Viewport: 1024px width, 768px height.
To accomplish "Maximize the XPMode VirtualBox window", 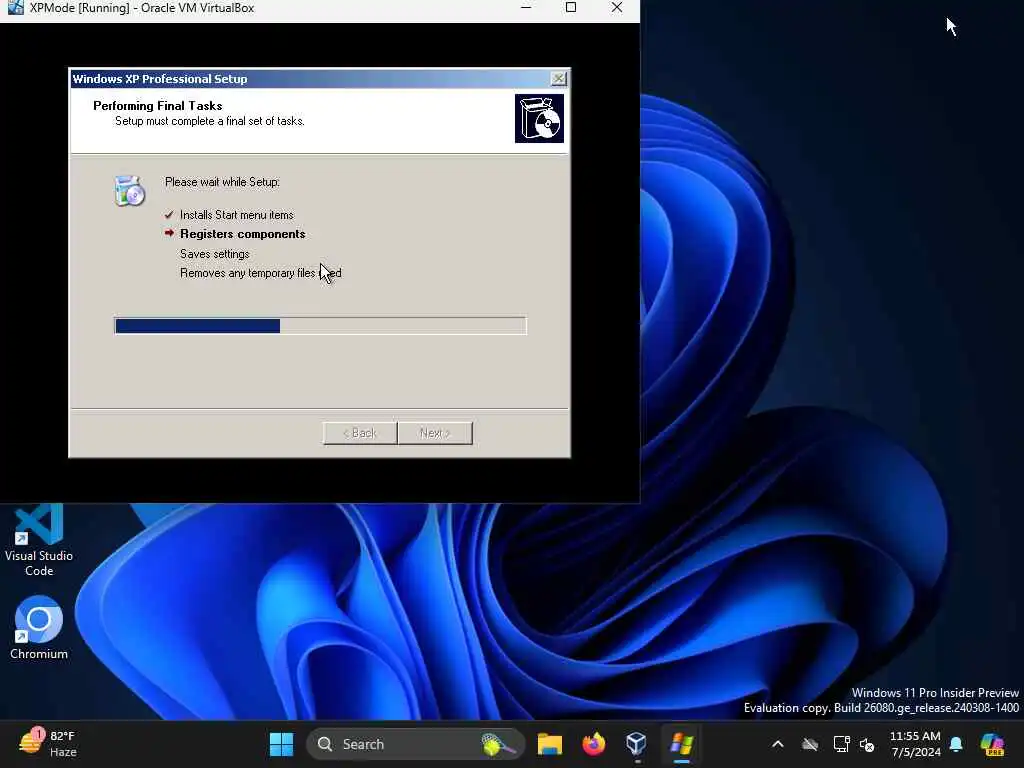I will (x=571, y=7).
